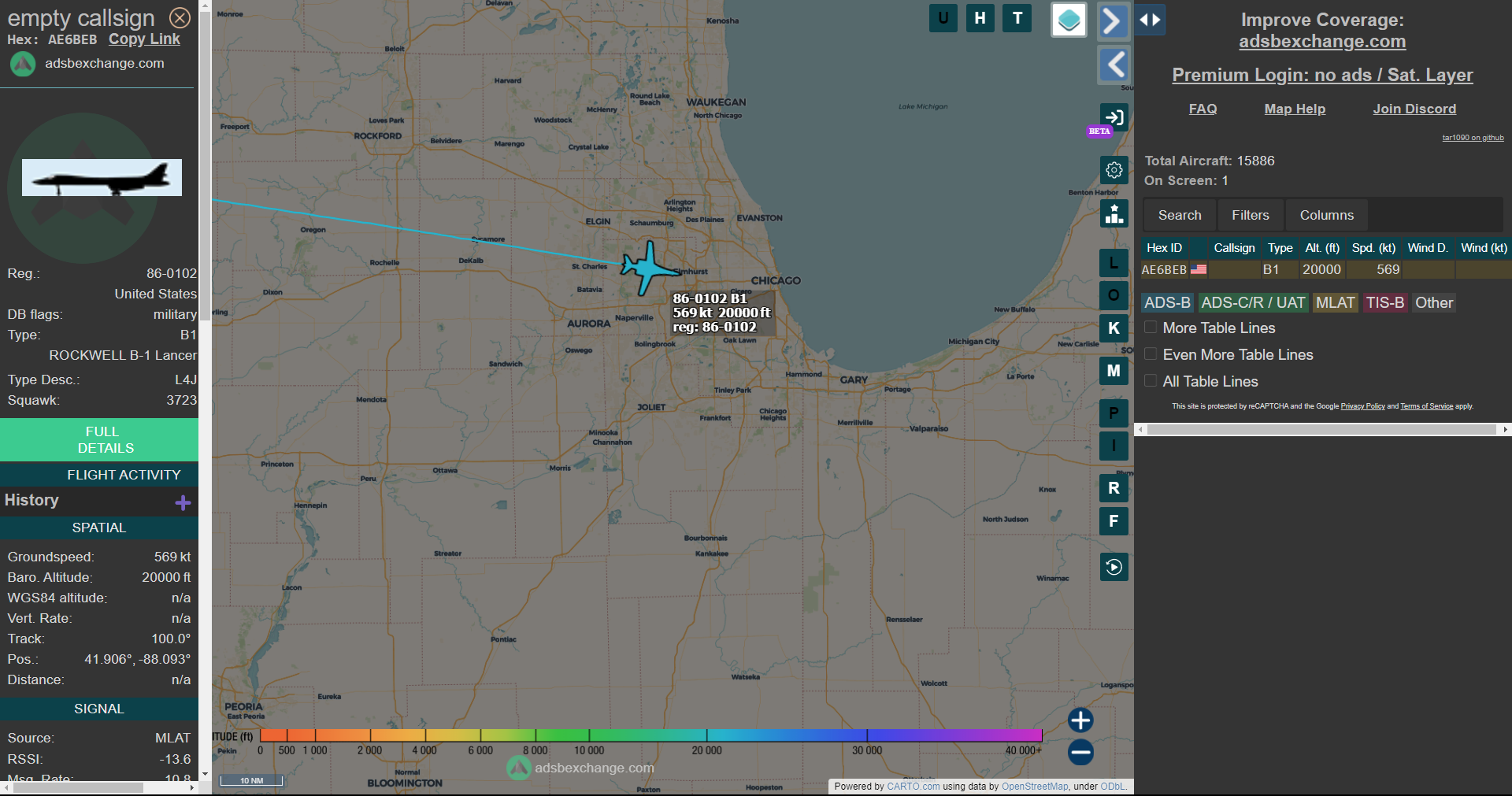Sort table by Wind D. column
The image size is (1512, 796).
point(1428,248)
